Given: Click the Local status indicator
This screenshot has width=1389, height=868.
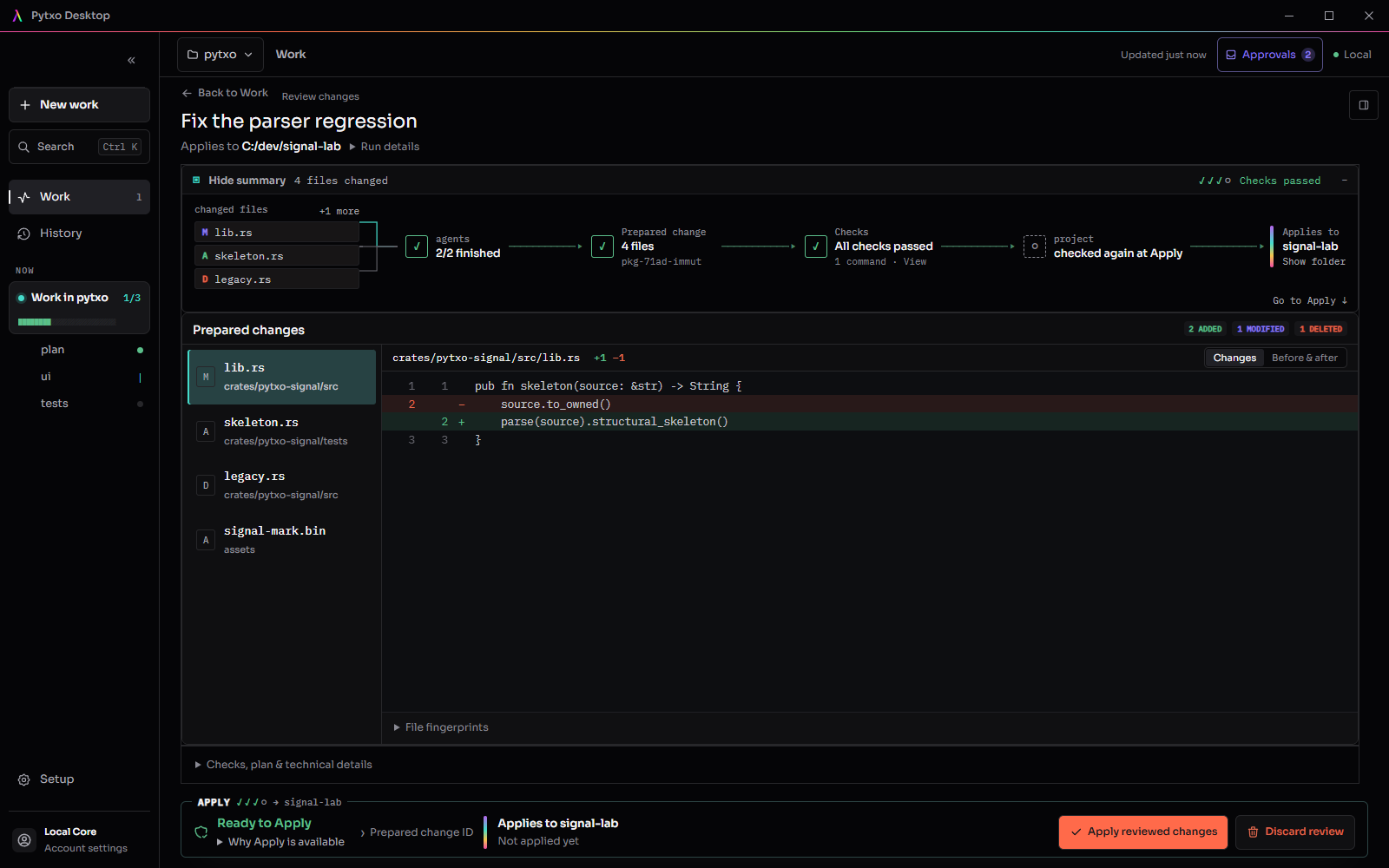Looking at the screenshot, I should click(1353, 55).
